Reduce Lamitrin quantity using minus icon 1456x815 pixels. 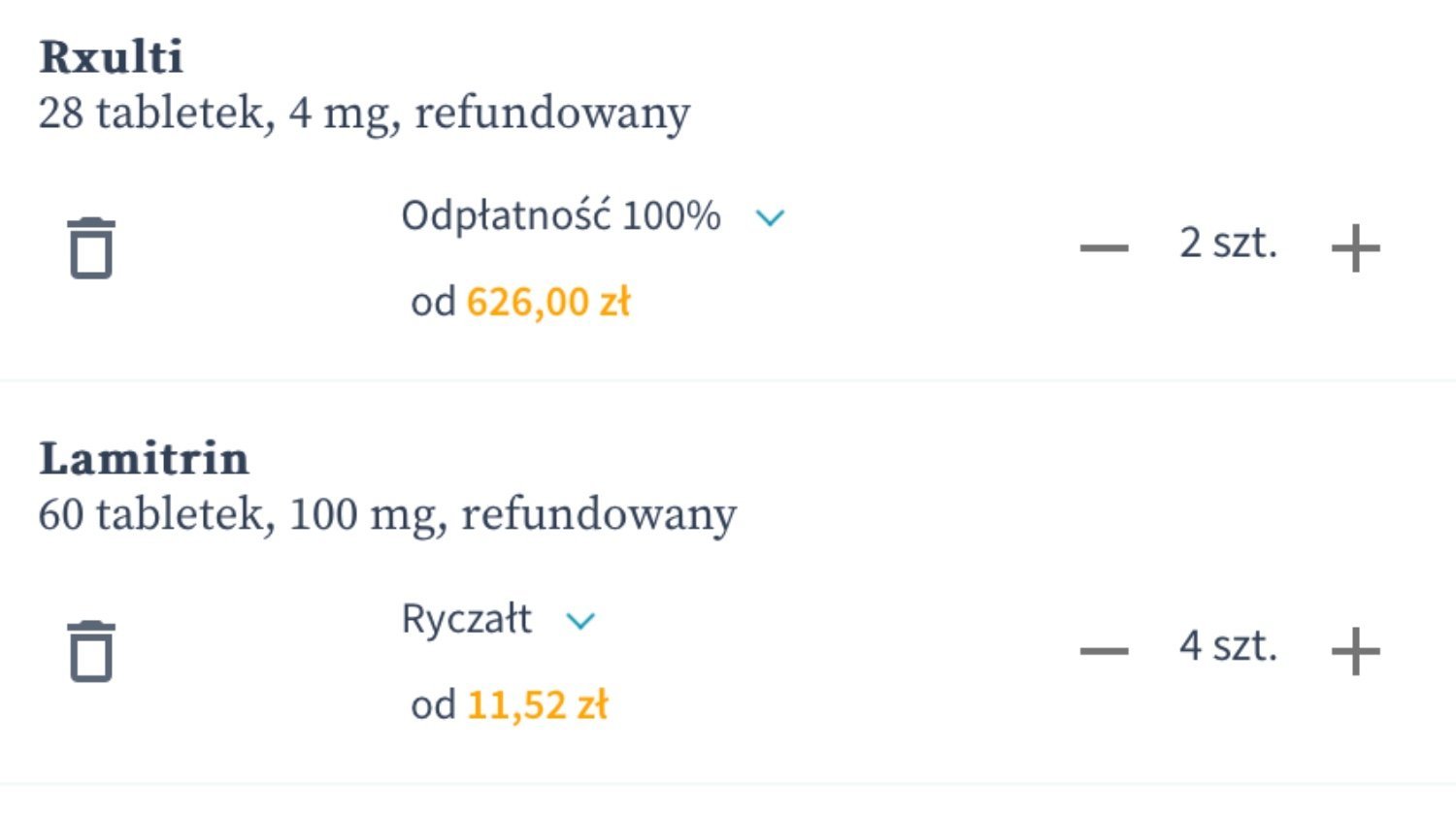(1105, 650)
